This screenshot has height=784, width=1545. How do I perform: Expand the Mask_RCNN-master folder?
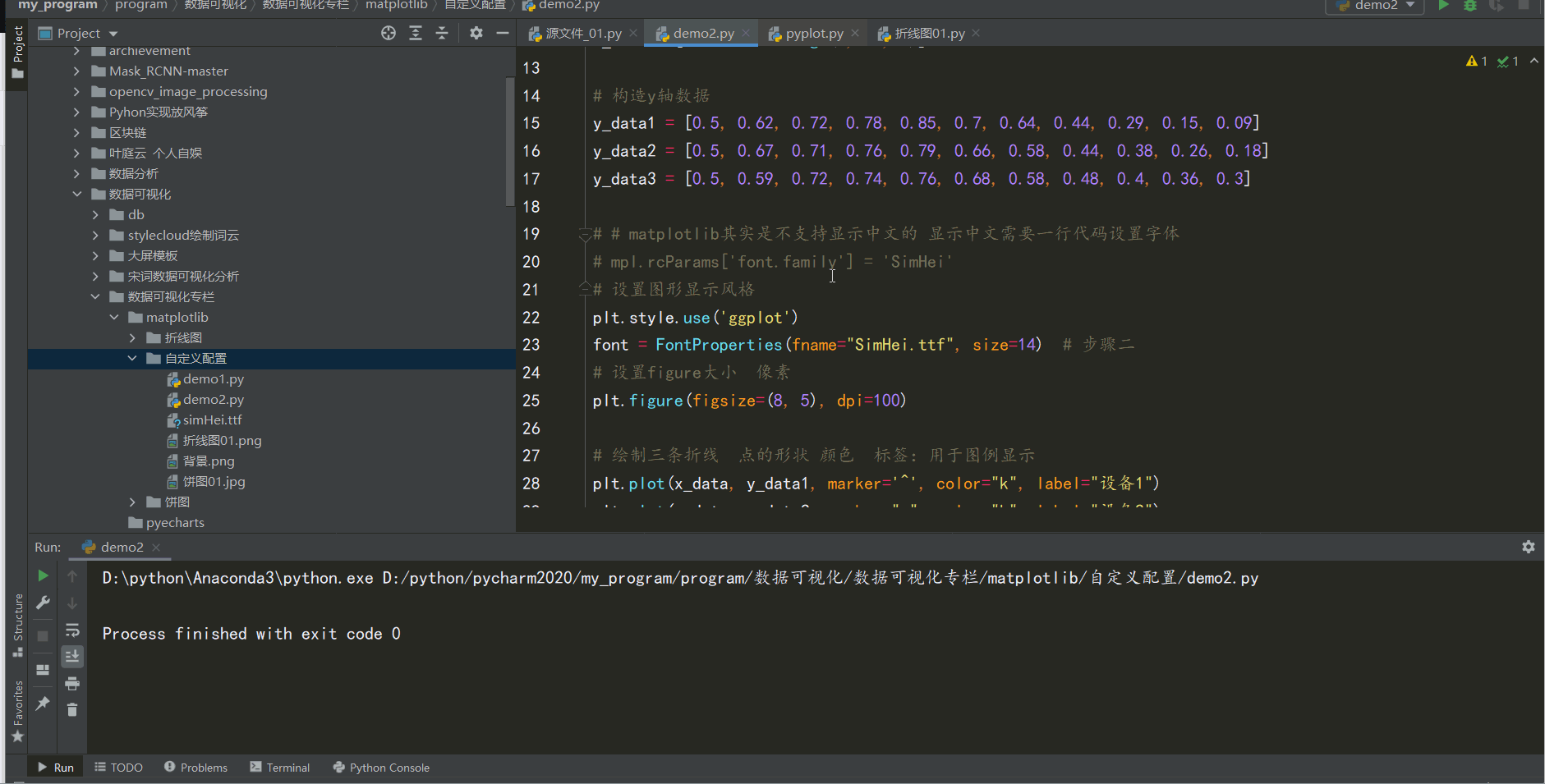(x=76, y=71)
